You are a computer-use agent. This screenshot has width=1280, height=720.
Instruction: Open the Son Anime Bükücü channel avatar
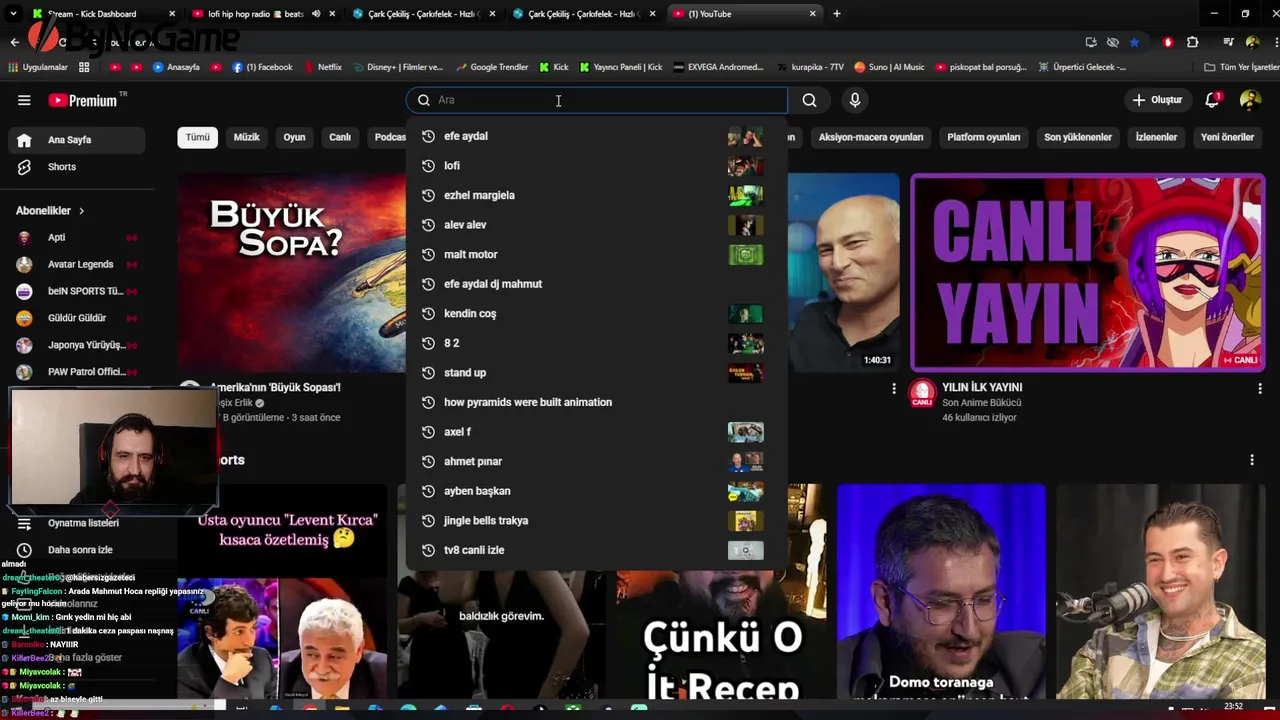click(x=922, y=393)
